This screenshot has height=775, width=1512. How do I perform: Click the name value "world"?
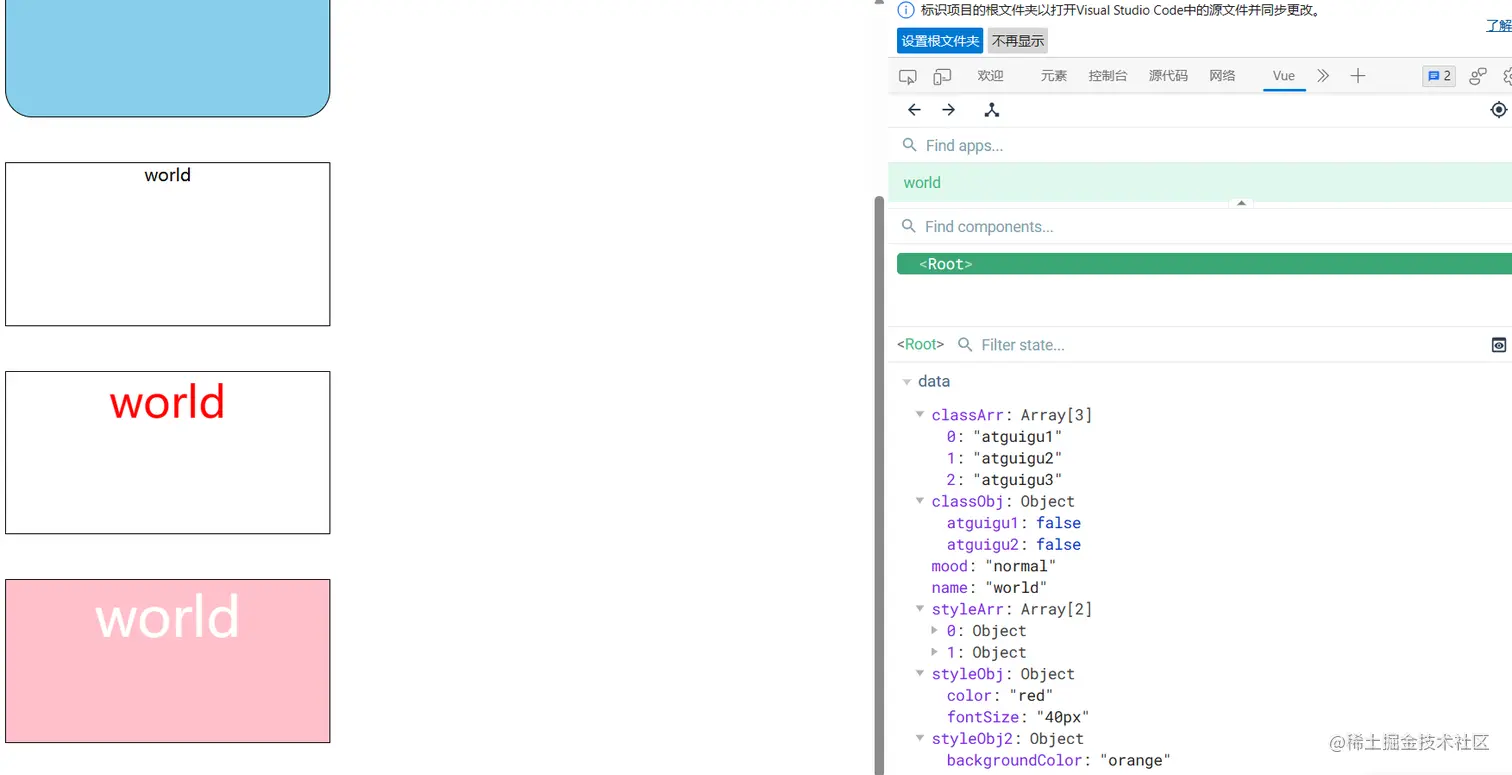(x=1016, y=588)
